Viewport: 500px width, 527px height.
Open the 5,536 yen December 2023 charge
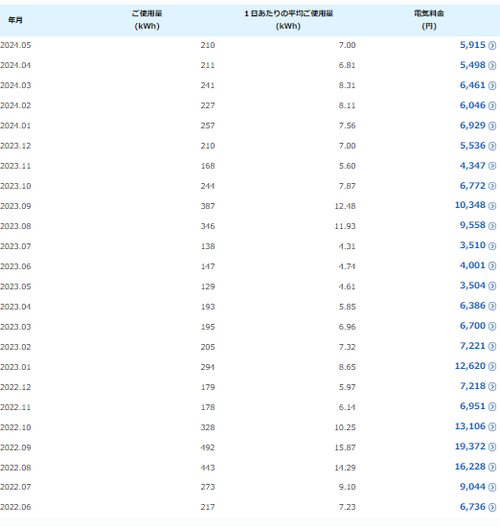(x=472, y=146)
